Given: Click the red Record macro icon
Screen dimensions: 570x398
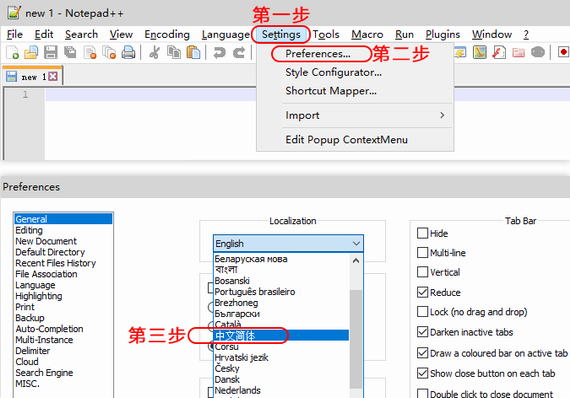Looking at the screenshot, I should pyautogui.click(x=563, y=52).
